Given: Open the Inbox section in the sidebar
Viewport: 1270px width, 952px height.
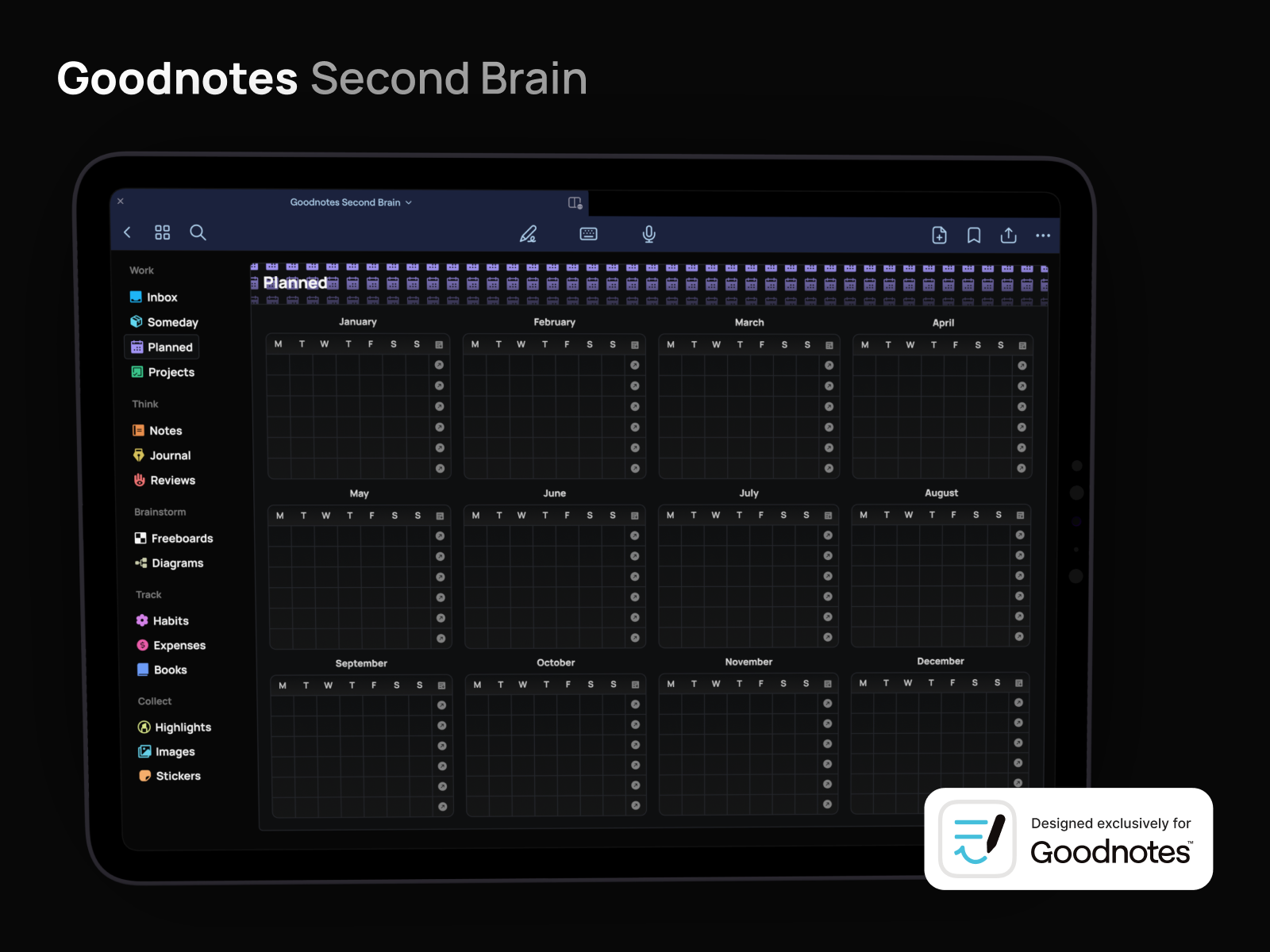Looking at the screenshot, I should coord(161,297).
